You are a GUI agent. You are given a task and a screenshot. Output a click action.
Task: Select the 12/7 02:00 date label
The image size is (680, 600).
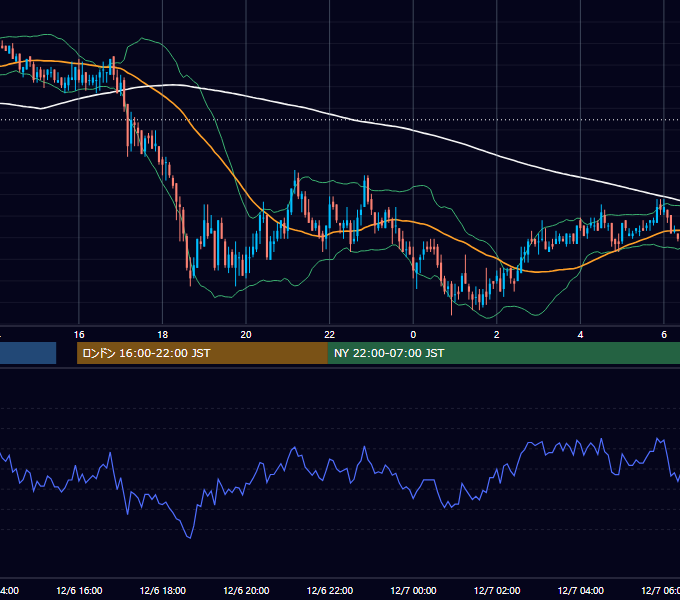497,590
